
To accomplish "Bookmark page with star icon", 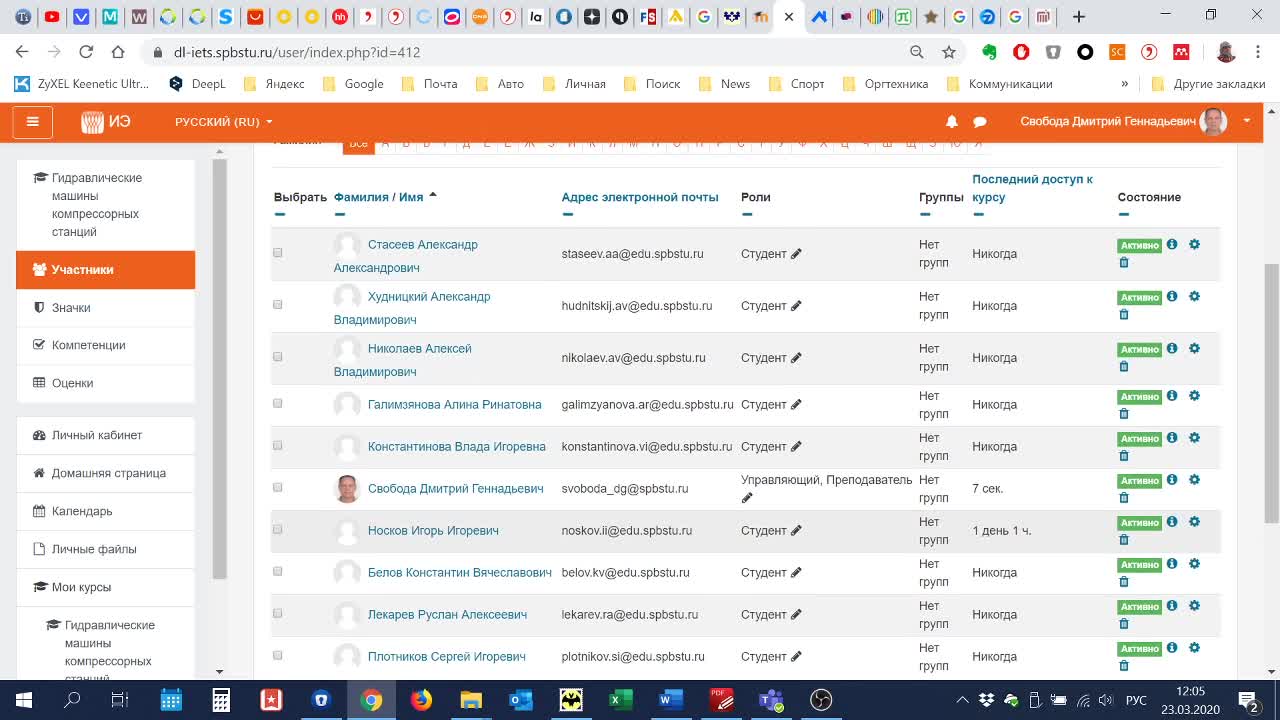I will [x=949, y=52].
